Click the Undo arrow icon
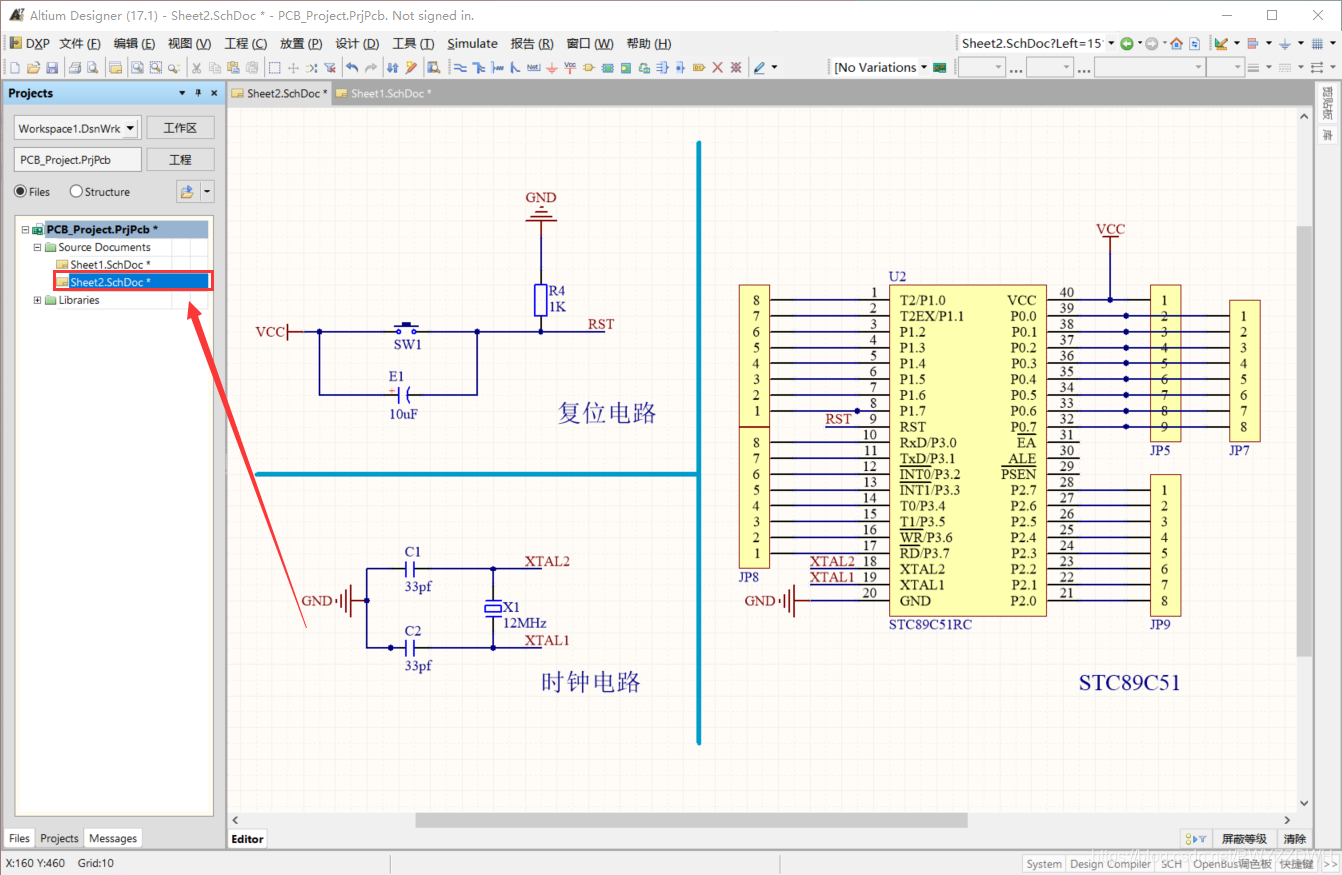This screenshot has width=1342, height=875. pyautogui.click(x=352, y=67)
